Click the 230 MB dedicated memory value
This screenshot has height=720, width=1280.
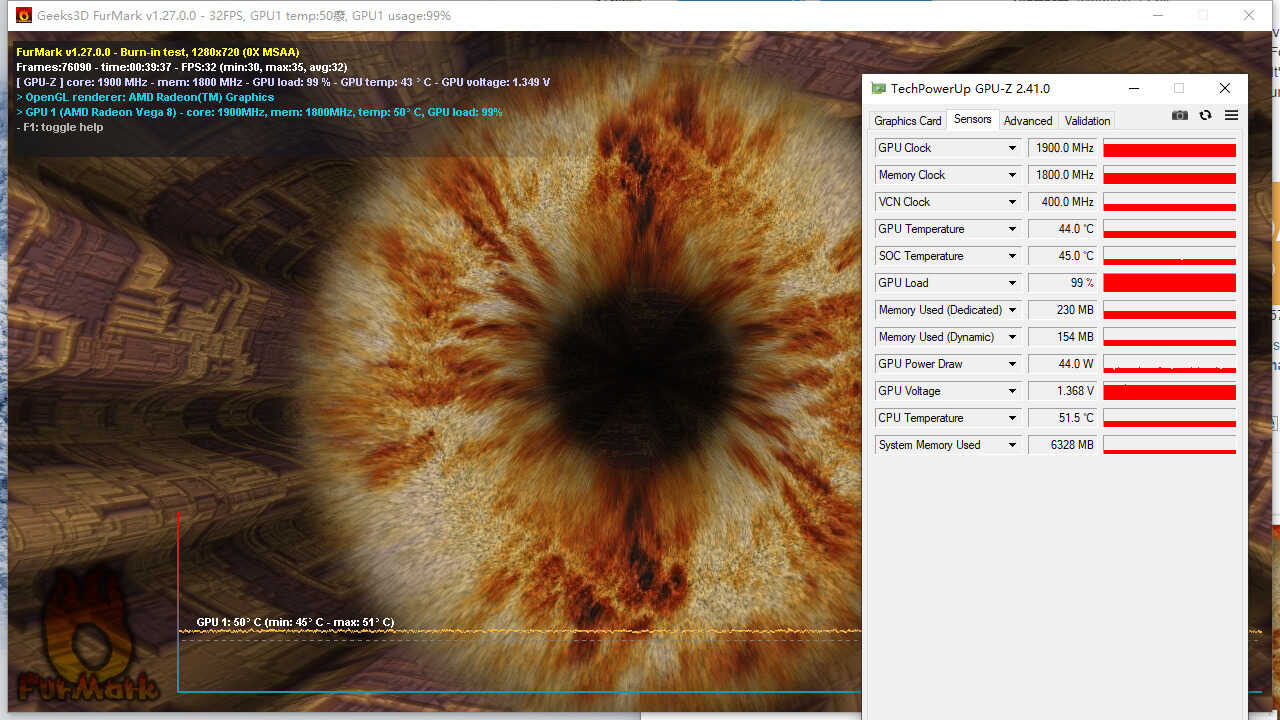[x=1062, y=310]
